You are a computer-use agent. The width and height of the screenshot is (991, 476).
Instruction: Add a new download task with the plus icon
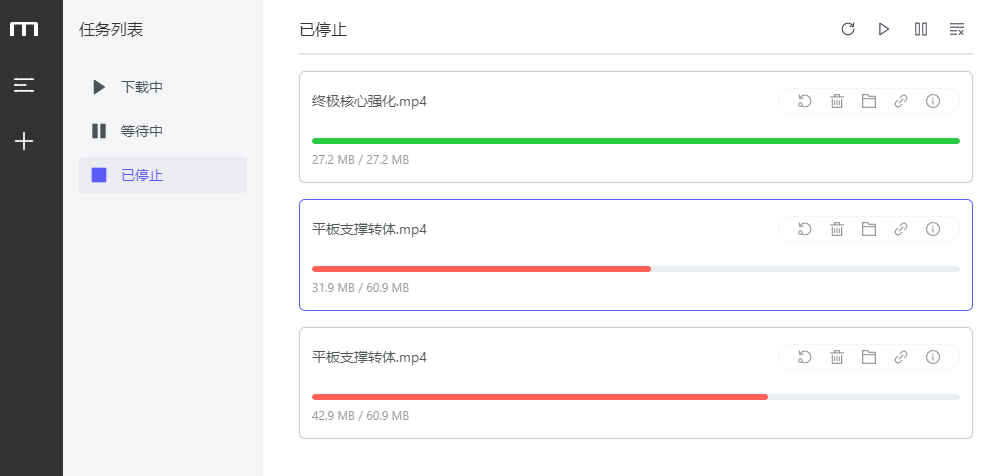(x=24, y=141)
